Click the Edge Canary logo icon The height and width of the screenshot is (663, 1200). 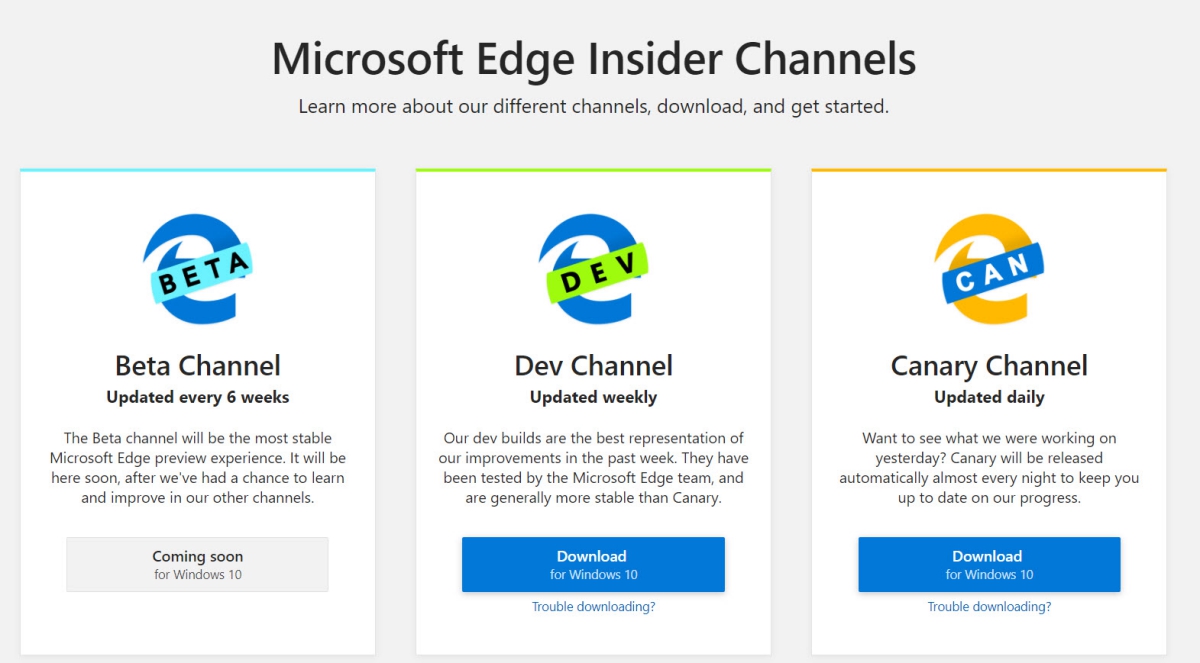click(x=988, y=268)
